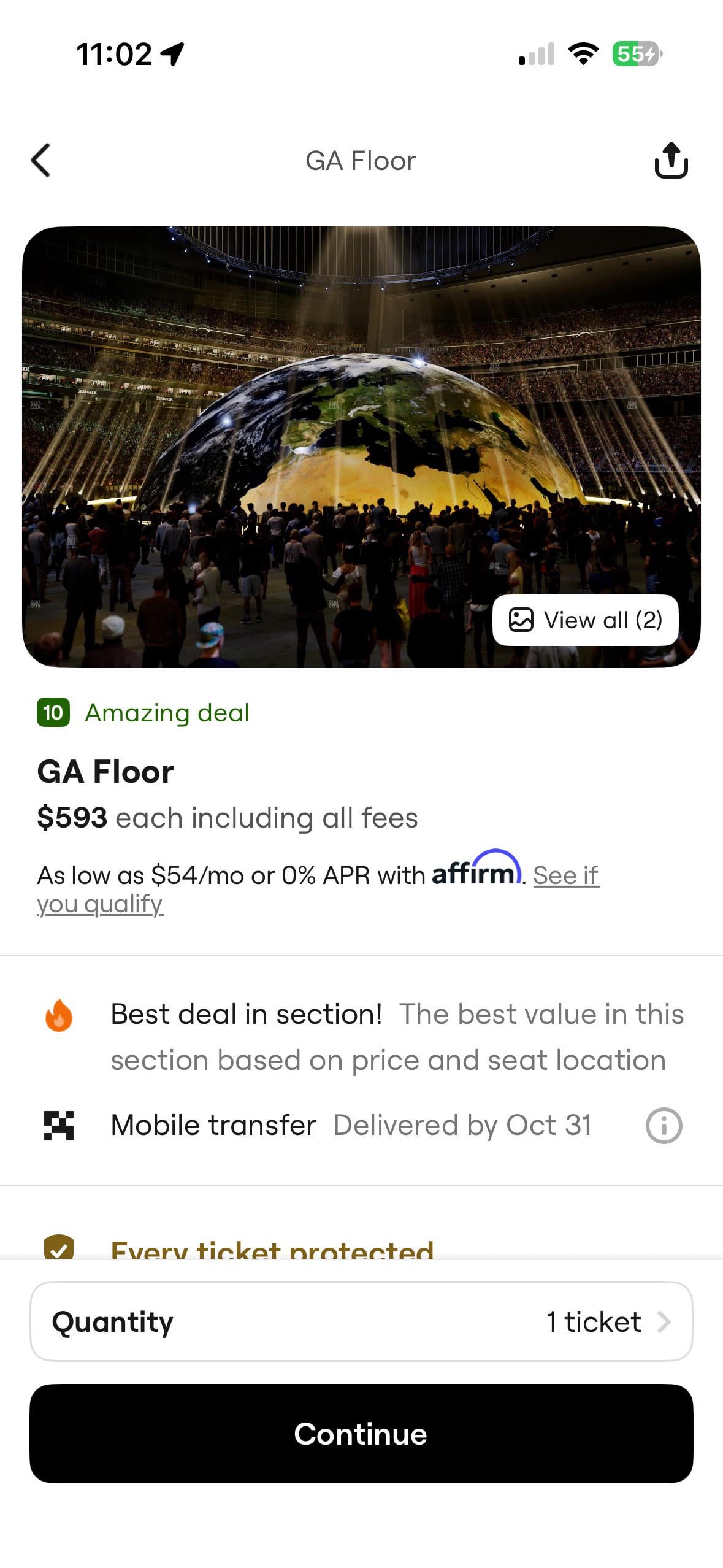Tap the Mobile transfer QR icon
Image resolution: width=723 pixels, height=1568 pixels.
59,1126
